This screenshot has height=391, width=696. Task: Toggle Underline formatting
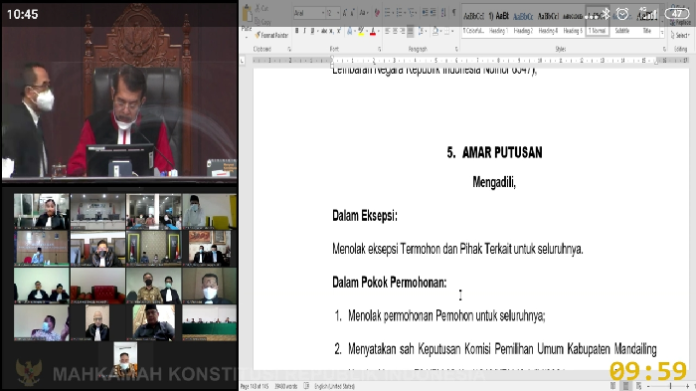[313, 31]
